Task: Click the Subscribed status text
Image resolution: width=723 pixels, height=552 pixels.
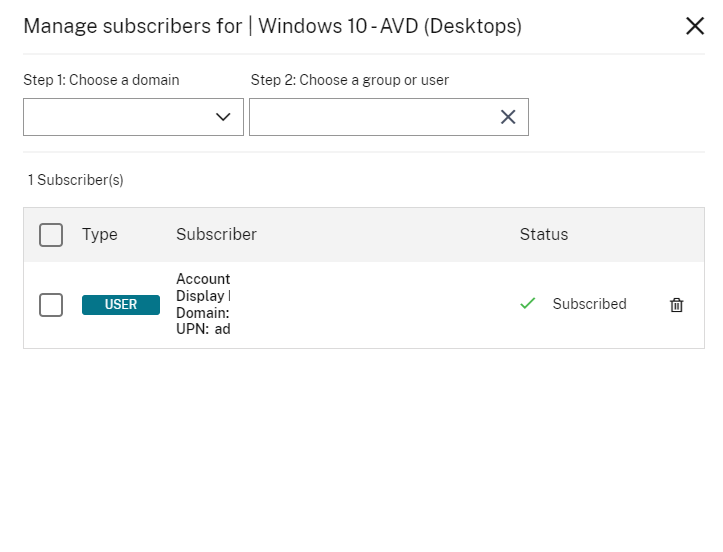Action: point(589,304)
